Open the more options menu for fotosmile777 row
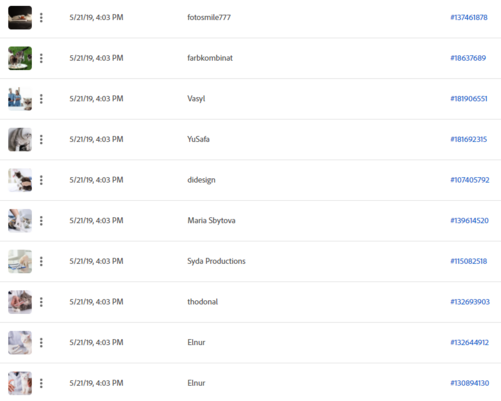The image size is (501, 401). (x=41, y=18)
